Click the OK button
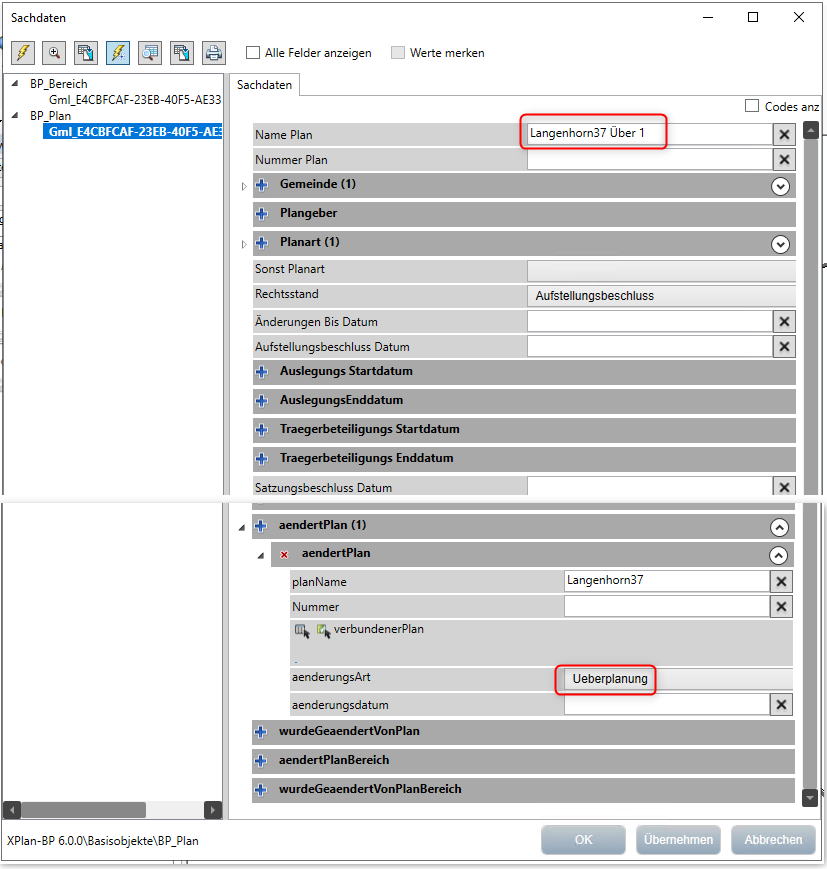Screen dimensions: 827x869 pyautogui.click(x=583, y=840)
